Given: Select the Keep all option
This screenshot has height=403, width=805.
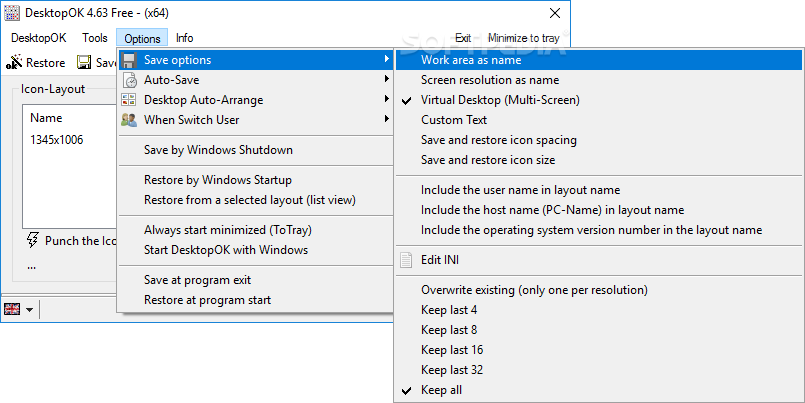Looking at the screenshot, I should pos(599,390).
